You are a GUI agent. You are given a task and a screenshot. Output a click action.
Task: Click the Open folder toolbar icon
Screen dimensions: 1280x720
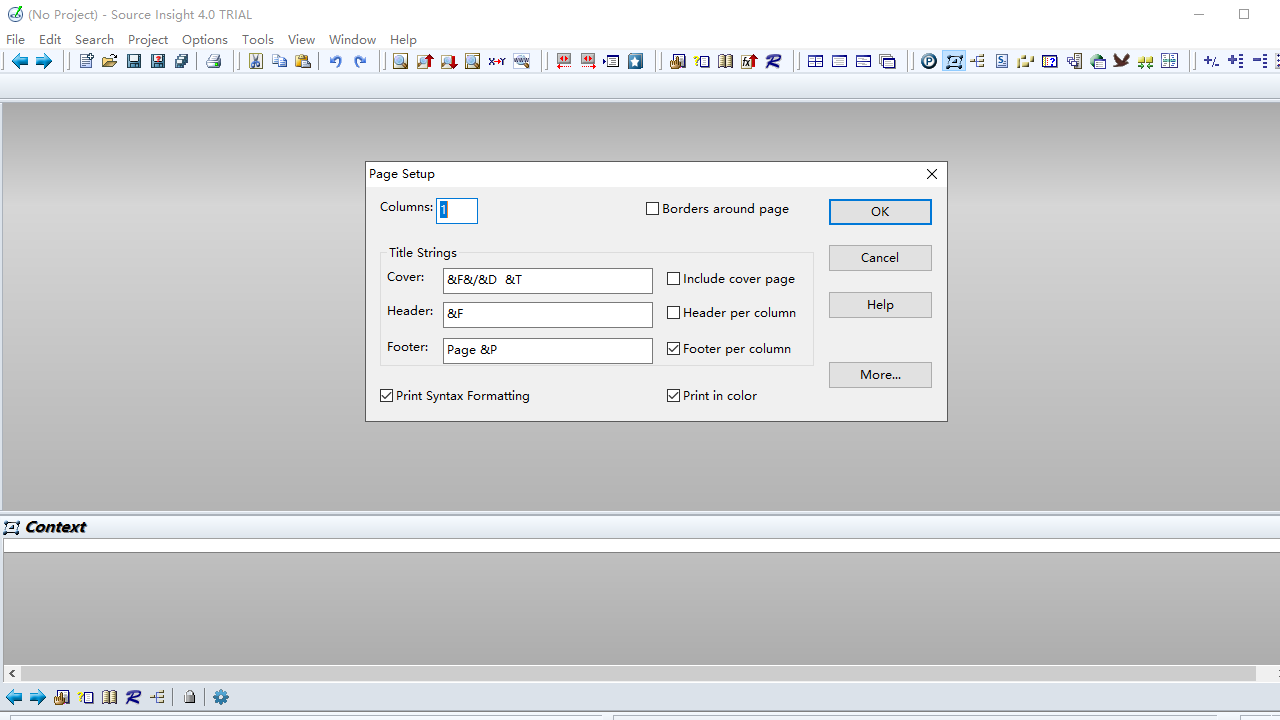click(109, 61)
